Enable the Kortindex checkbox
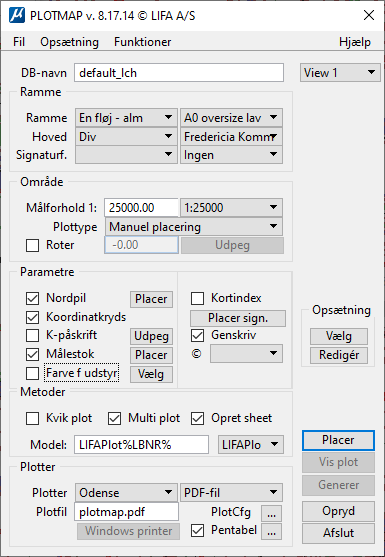The image size is (385, 557). [197, 298]
